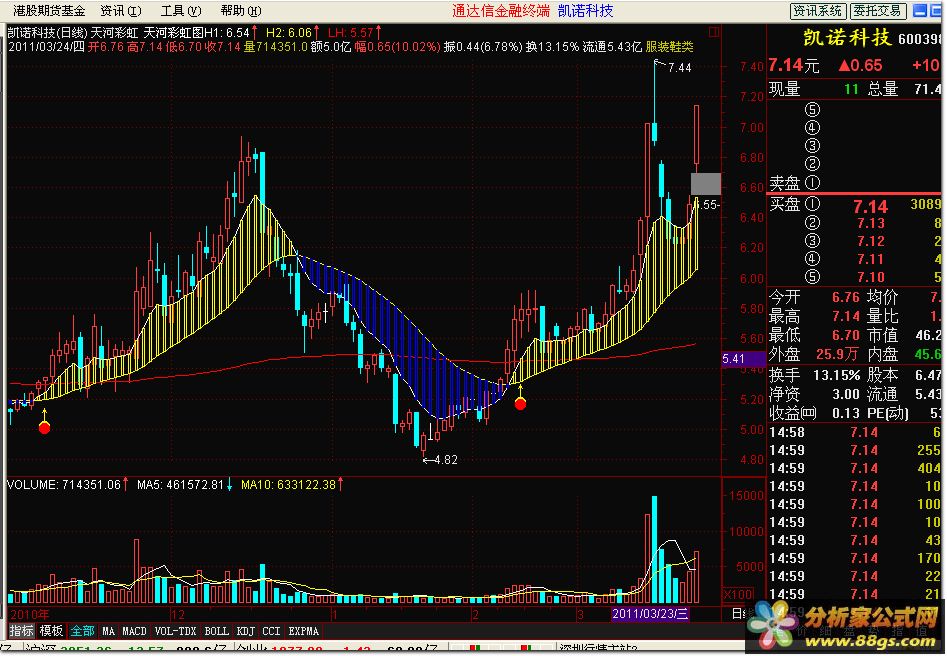The height and width of the screenshot is (656, 947).
Task: Click the 净资 3.00 value
Action: coord(846,394)
